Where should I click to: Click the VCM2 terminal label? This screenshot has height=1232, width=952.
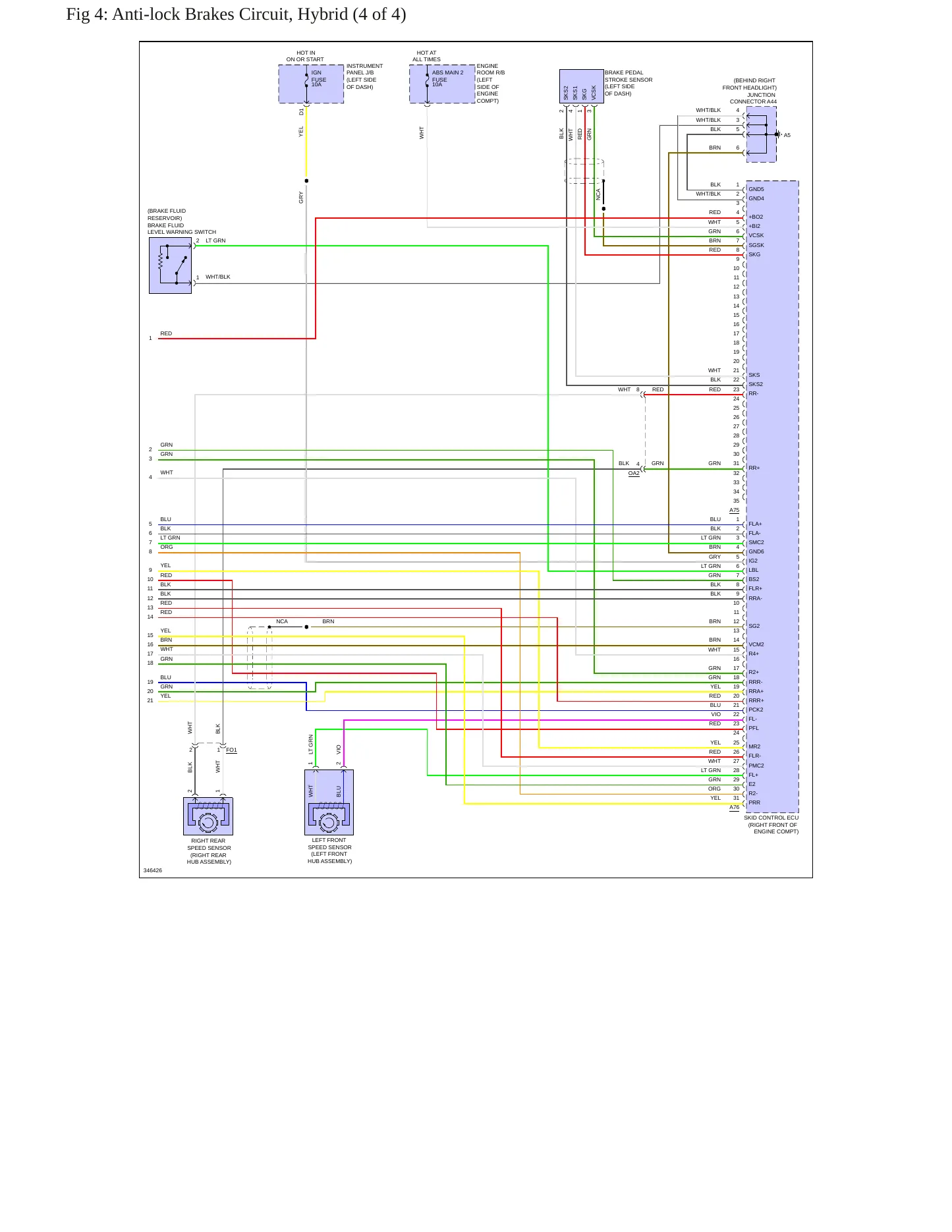pos(756,644)
